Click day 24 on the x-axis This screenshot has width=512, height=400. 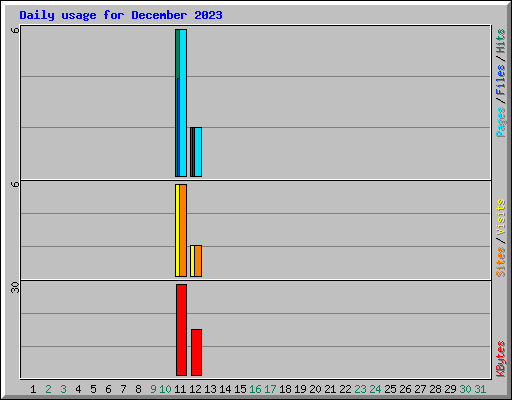point(375,389)
